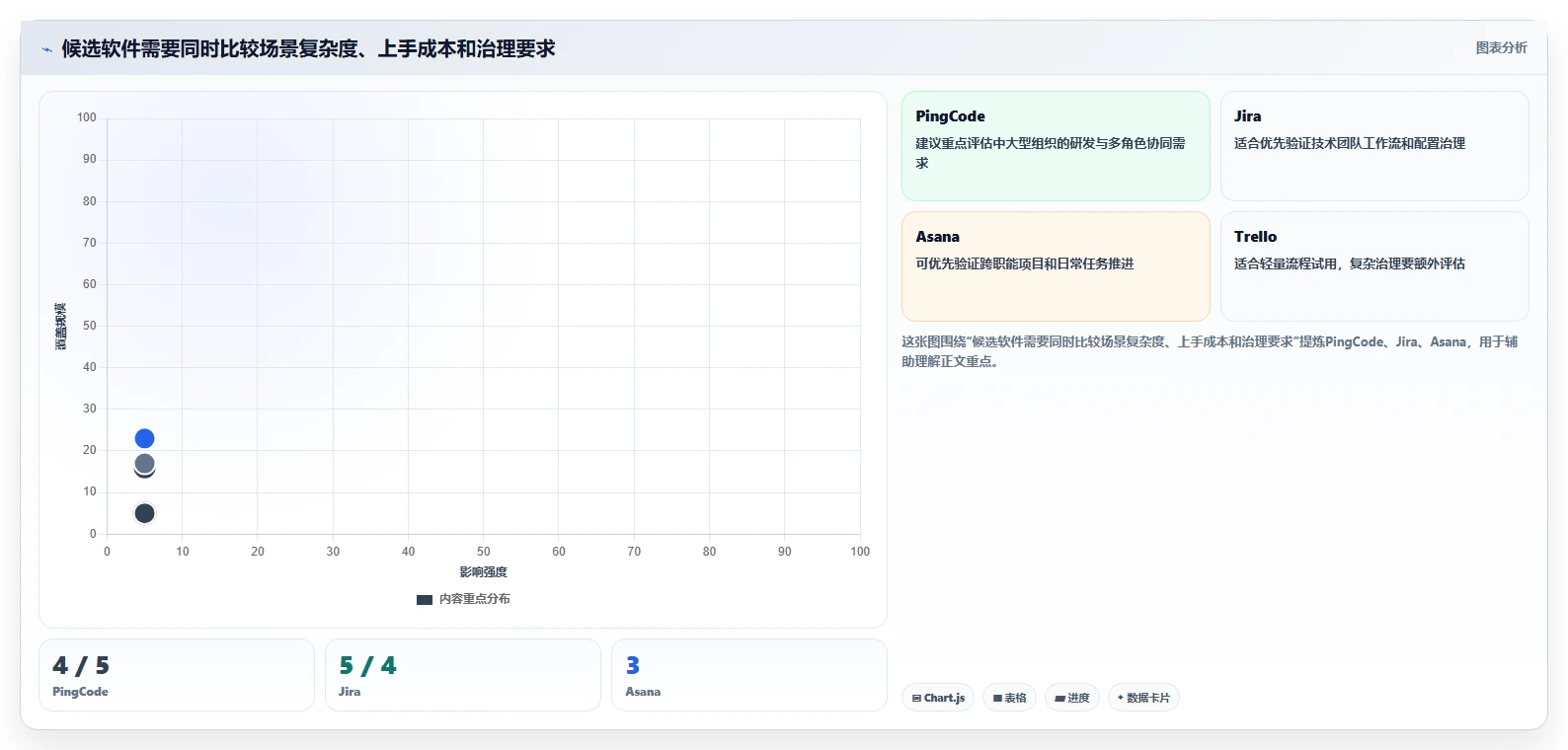Open the Asana recommendation card
Screen dimensions: 1568x750
point(1056,266)
